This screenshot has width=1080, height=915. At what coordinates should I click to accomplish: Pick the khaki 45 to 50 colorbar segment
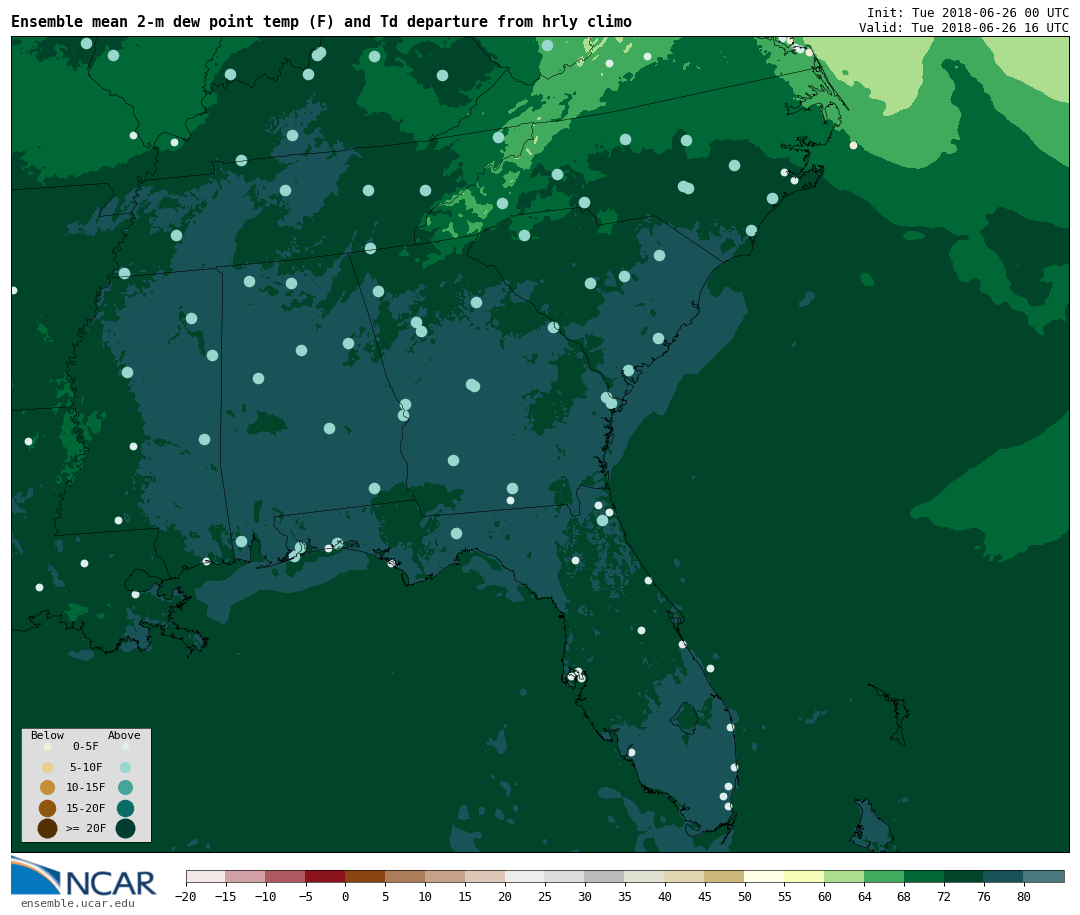click(725, 876)
